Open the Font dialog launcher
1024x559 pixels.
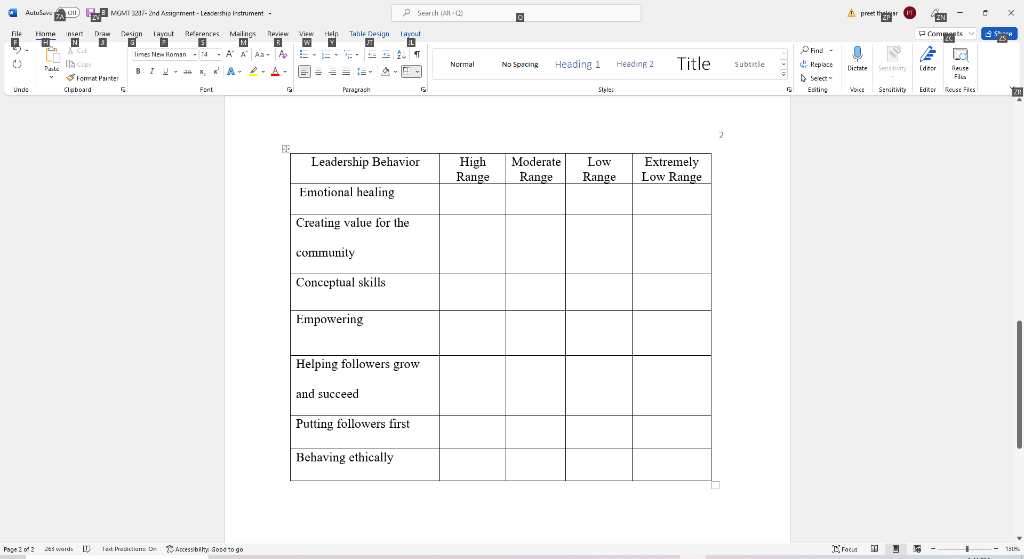click(289, 89)
